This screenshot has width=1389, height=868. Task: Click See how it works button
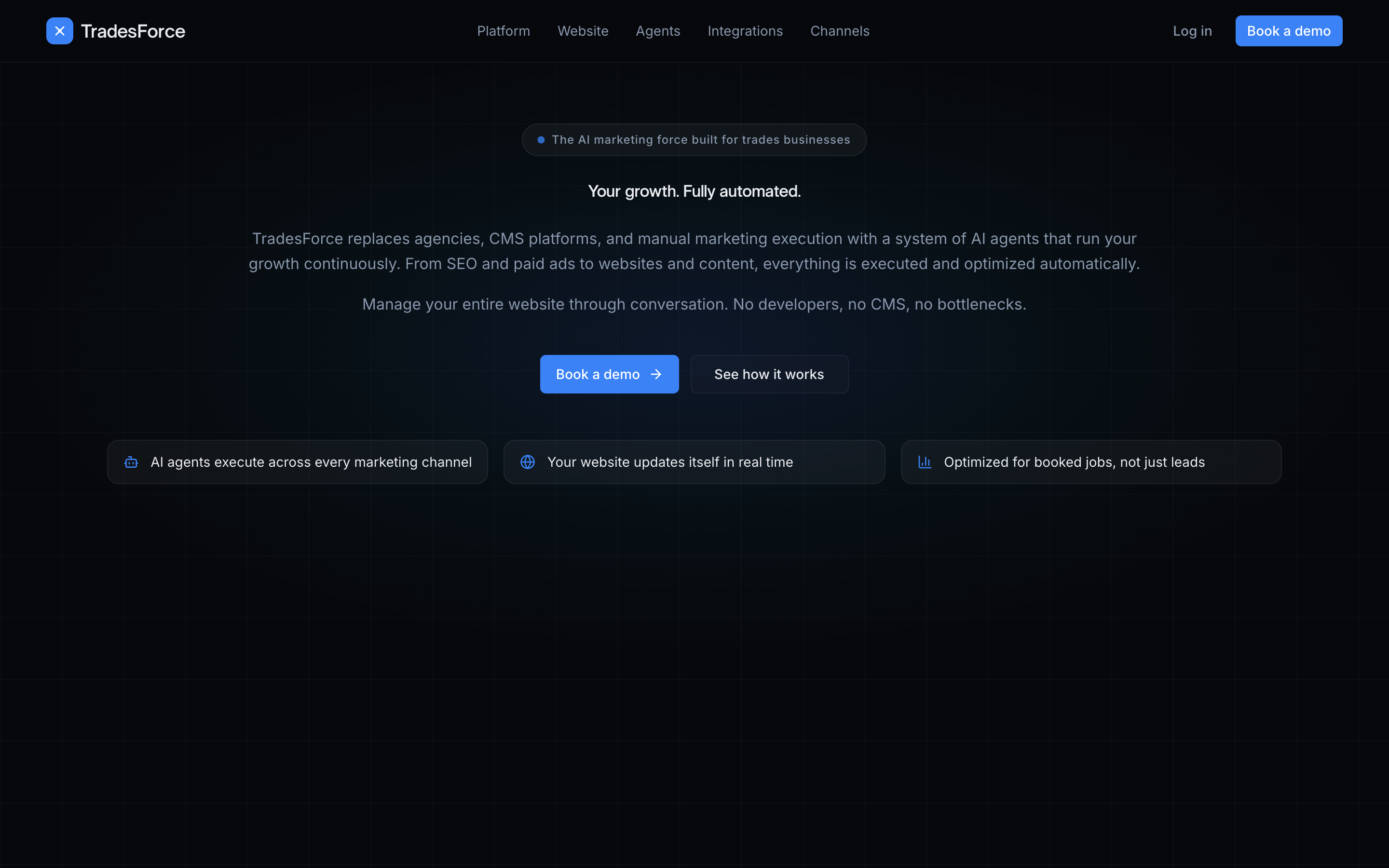[769, 374]
